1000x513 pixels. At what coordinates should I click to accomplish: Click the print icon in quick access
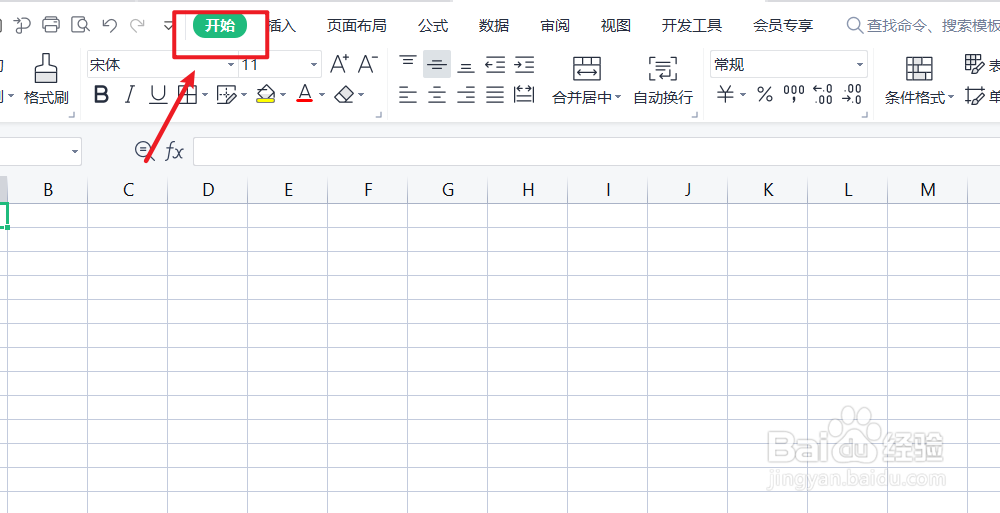[51, 25]
